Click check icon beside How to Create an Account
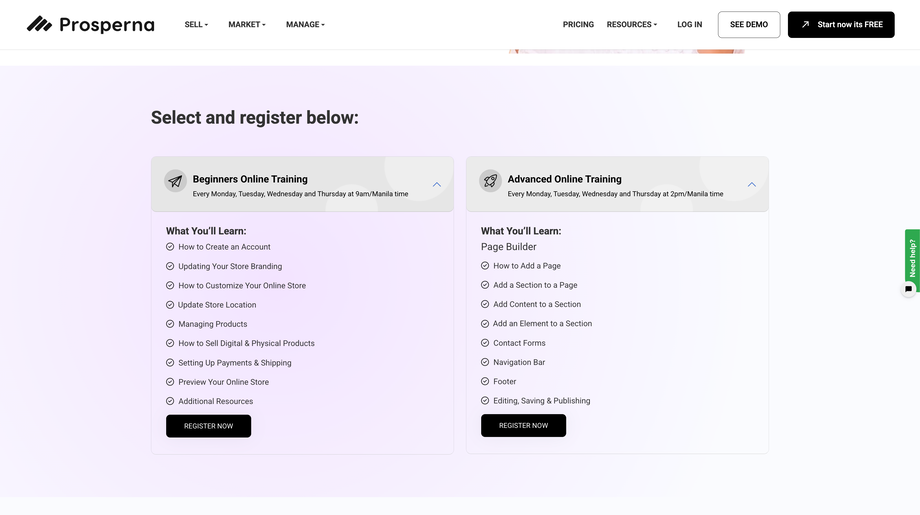 tap(170, 247)
